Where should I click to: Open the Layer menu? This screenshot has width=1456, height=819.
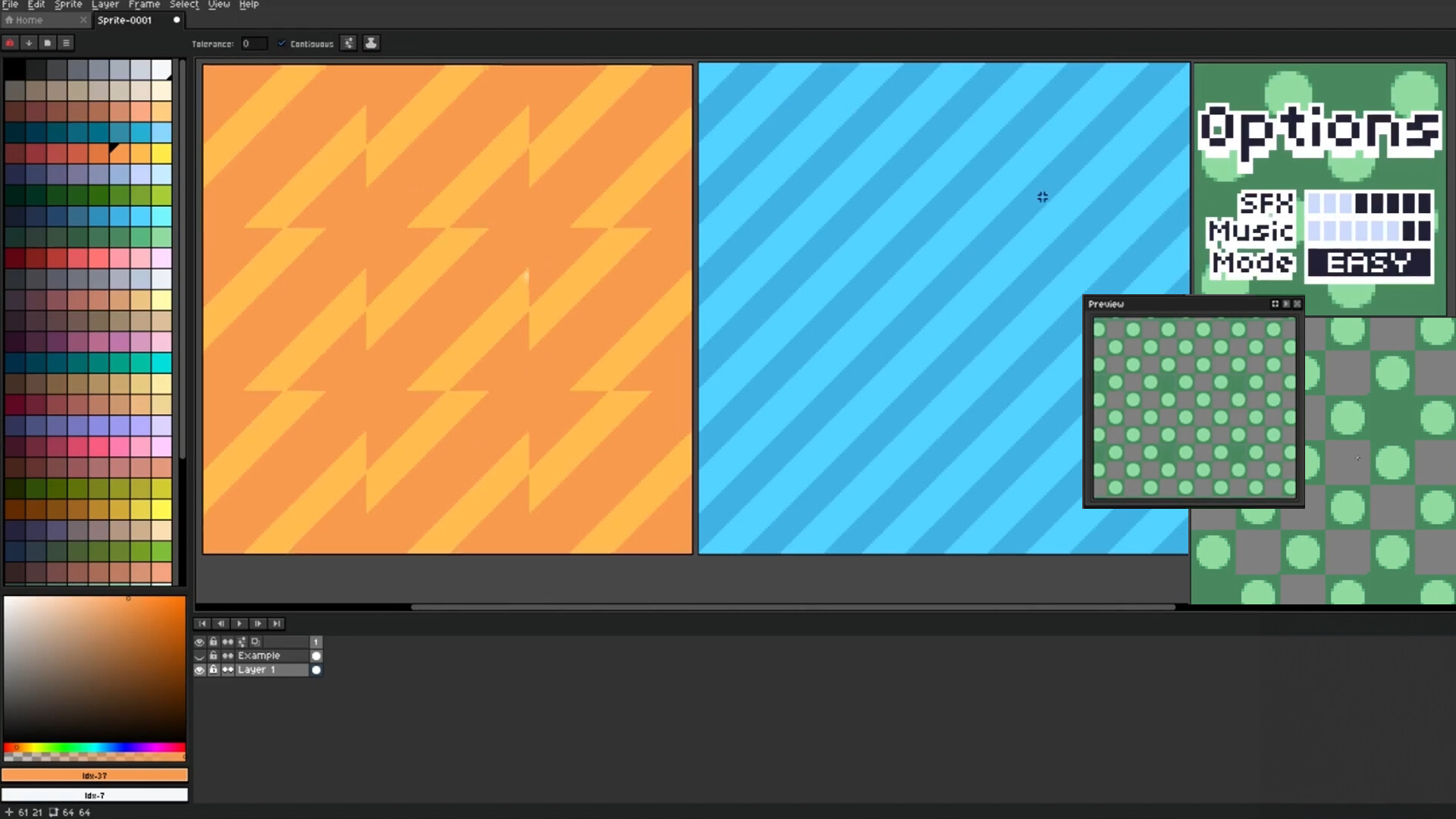(x=105, y=5)
